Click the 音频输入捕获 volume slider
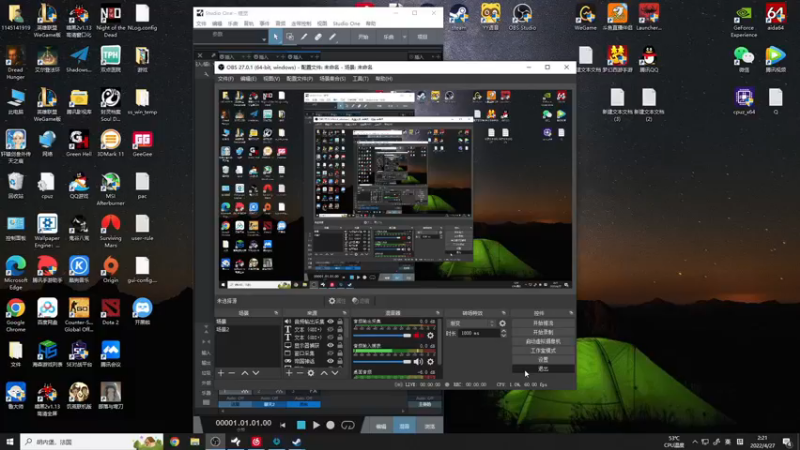The height and width of the screenshot is (450, 800). 382,361
